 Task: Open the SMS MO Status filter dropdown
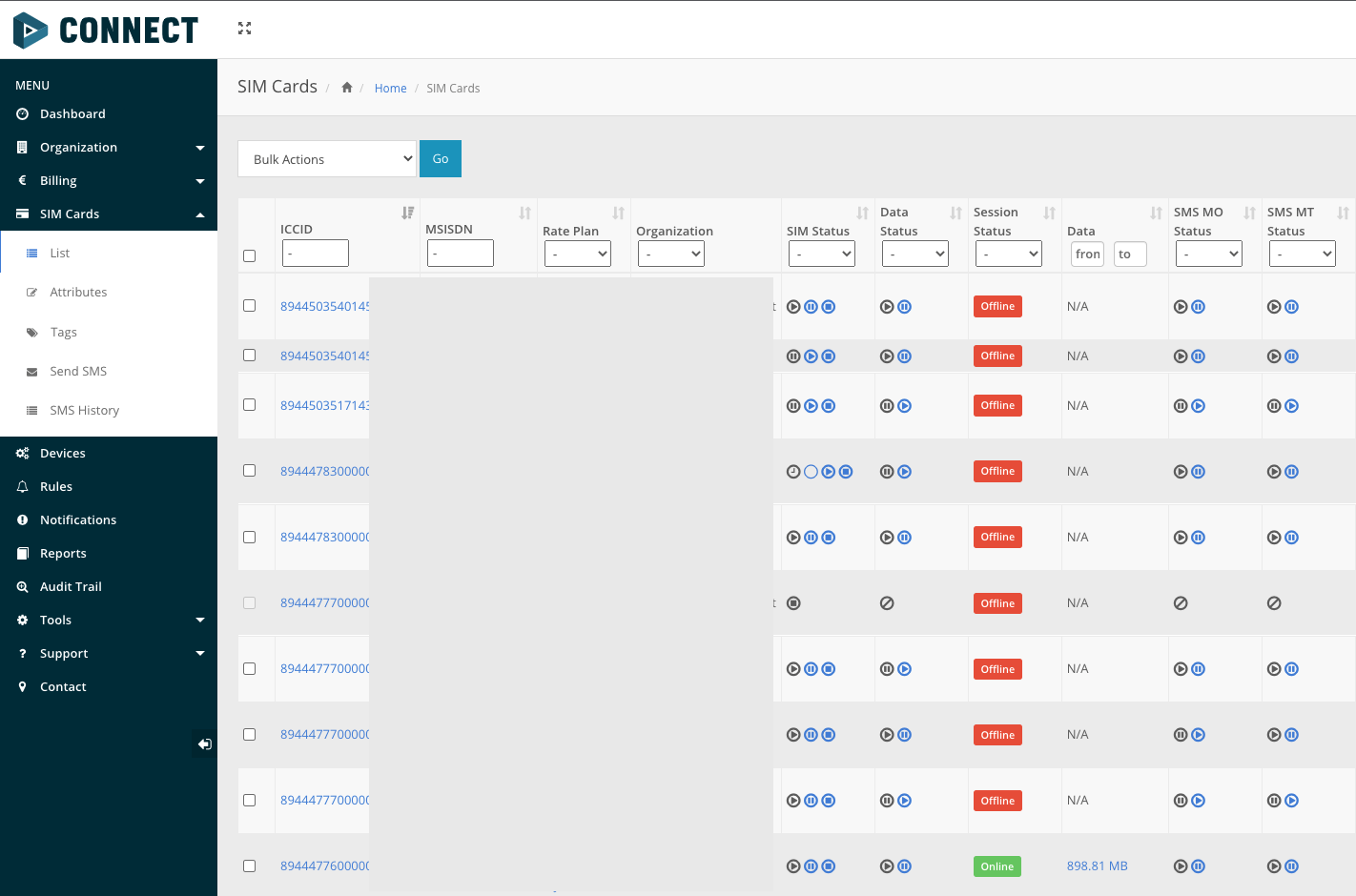click(1209, 254)
